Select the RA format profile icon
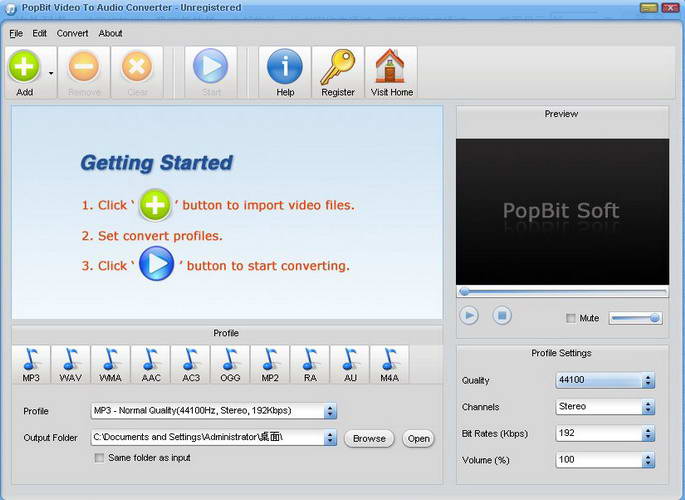 [x=310, y=365]
